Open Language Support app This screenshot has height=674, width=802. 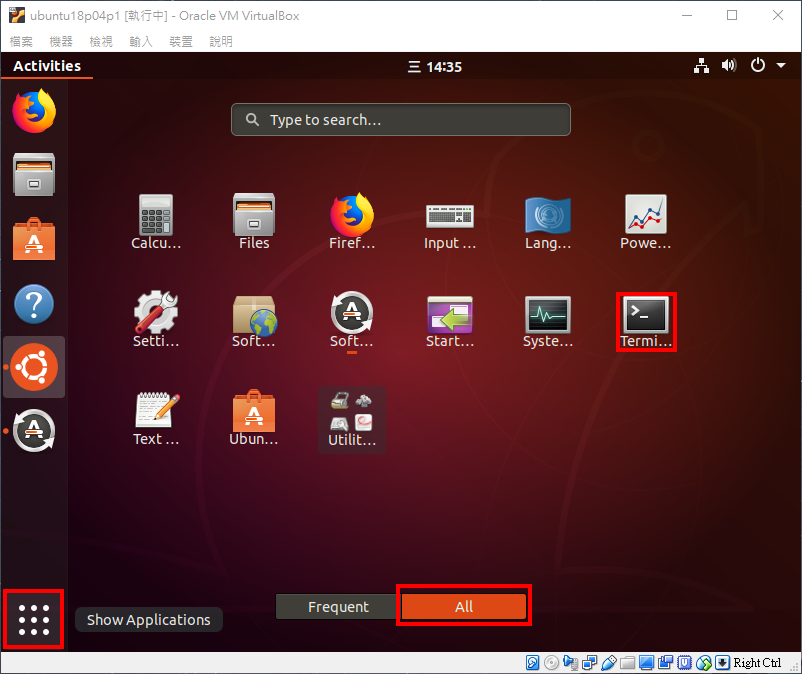548,223
